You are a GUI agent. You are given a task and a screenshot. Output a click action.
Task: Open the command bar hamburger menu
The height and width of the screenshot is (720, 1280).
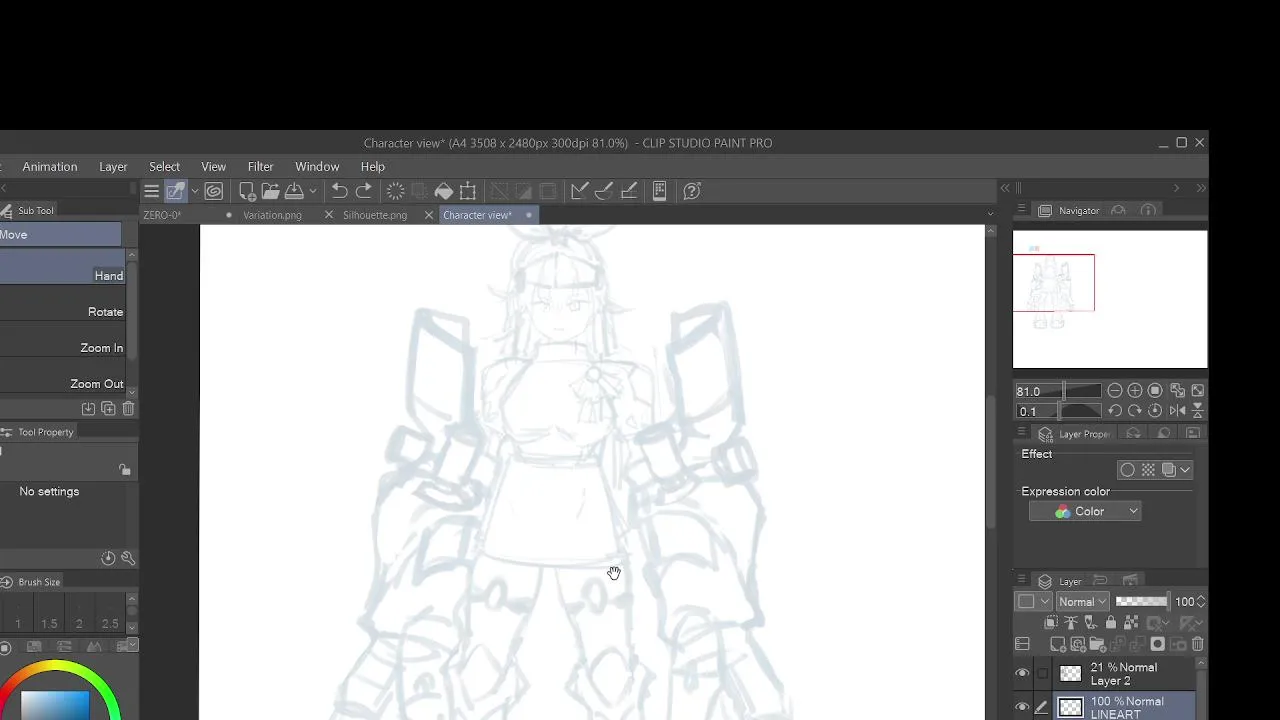tap(151, 191)
